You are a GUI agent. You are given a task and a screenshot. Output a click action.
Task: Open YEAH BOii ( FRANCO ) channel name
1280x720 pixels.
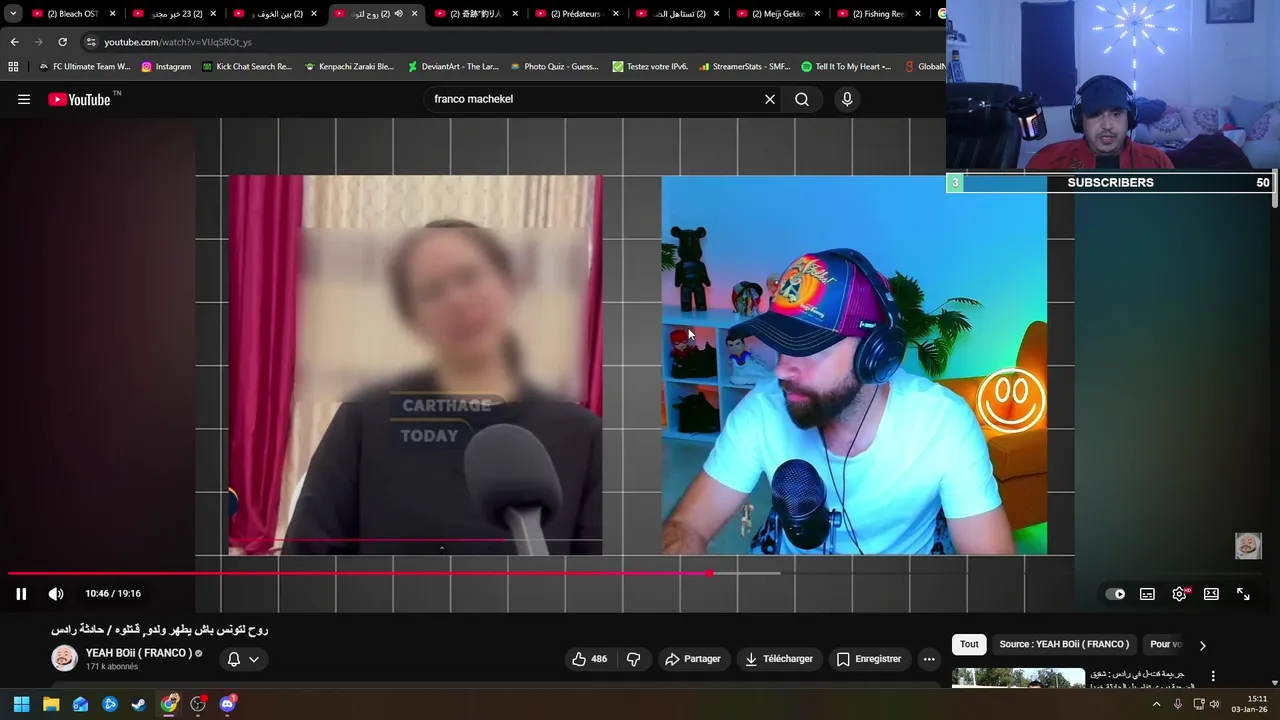pos(139,653)
